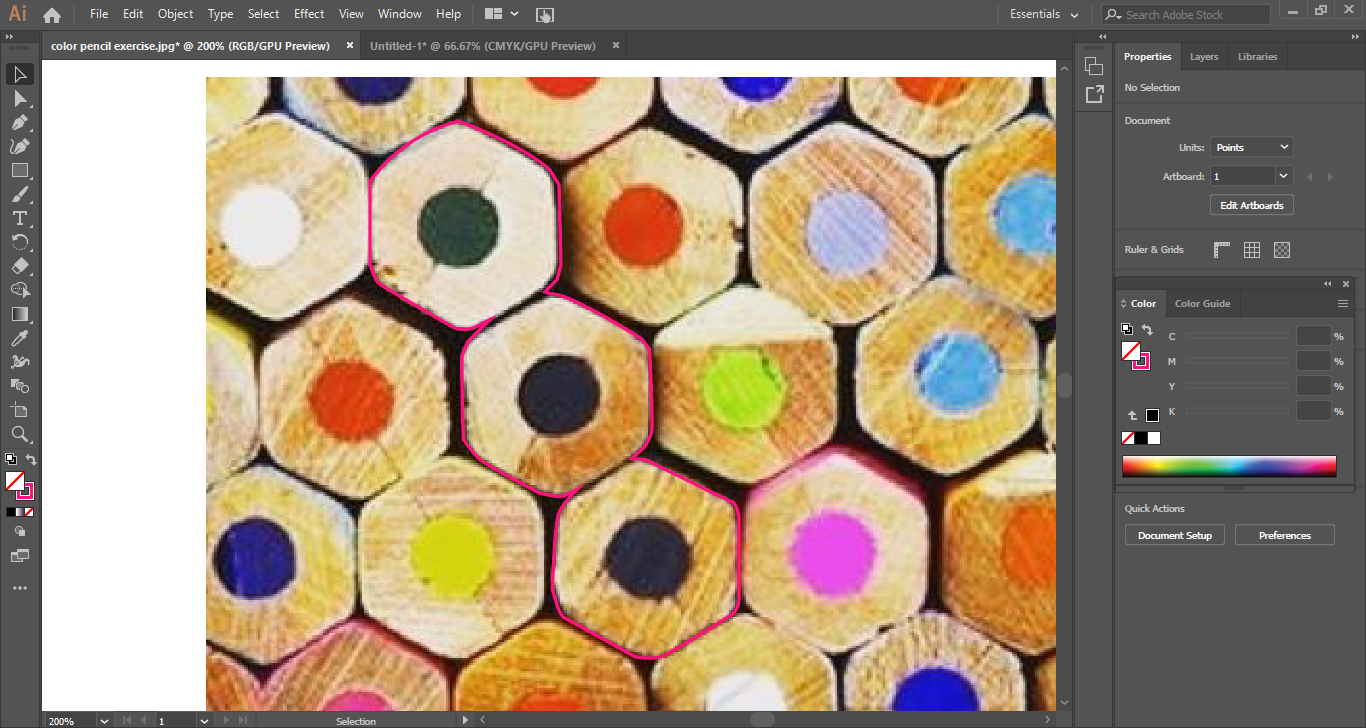Select the Paintbrush tool
The height and width of the screenshot is (728, 1366).
click(19, 194)
